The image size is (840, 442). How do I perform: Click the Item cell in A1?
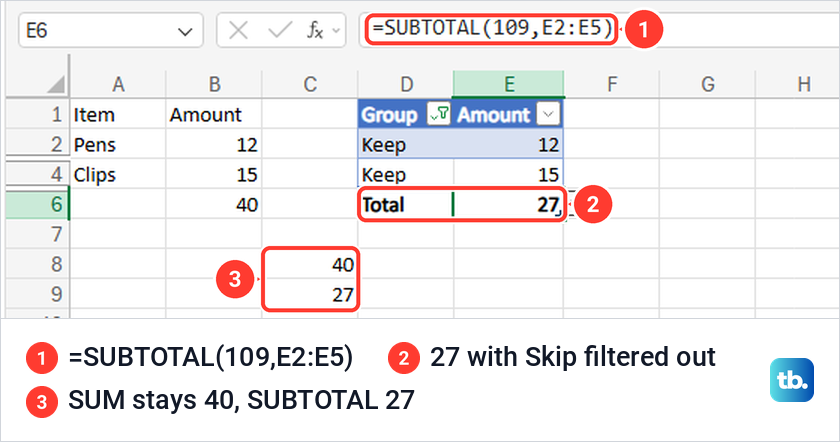[x=118, y=114]
